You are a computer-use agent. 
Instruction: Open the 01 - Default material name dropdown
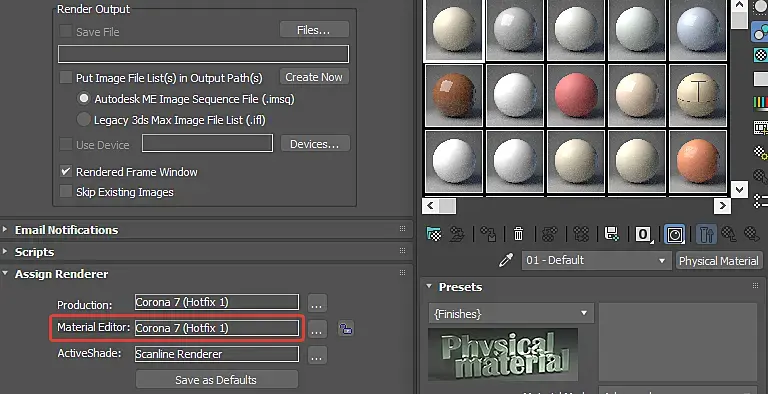[x=596, y=260]
